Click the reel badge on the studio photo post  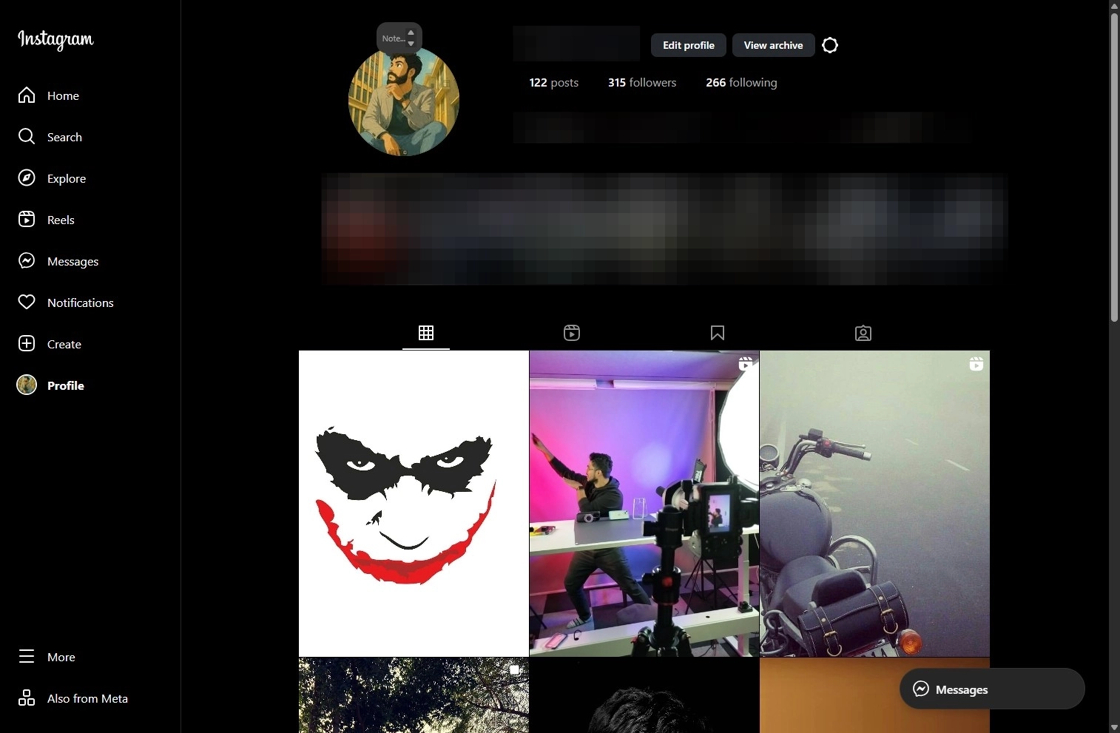pyautogui.click(x=745, y=364)
